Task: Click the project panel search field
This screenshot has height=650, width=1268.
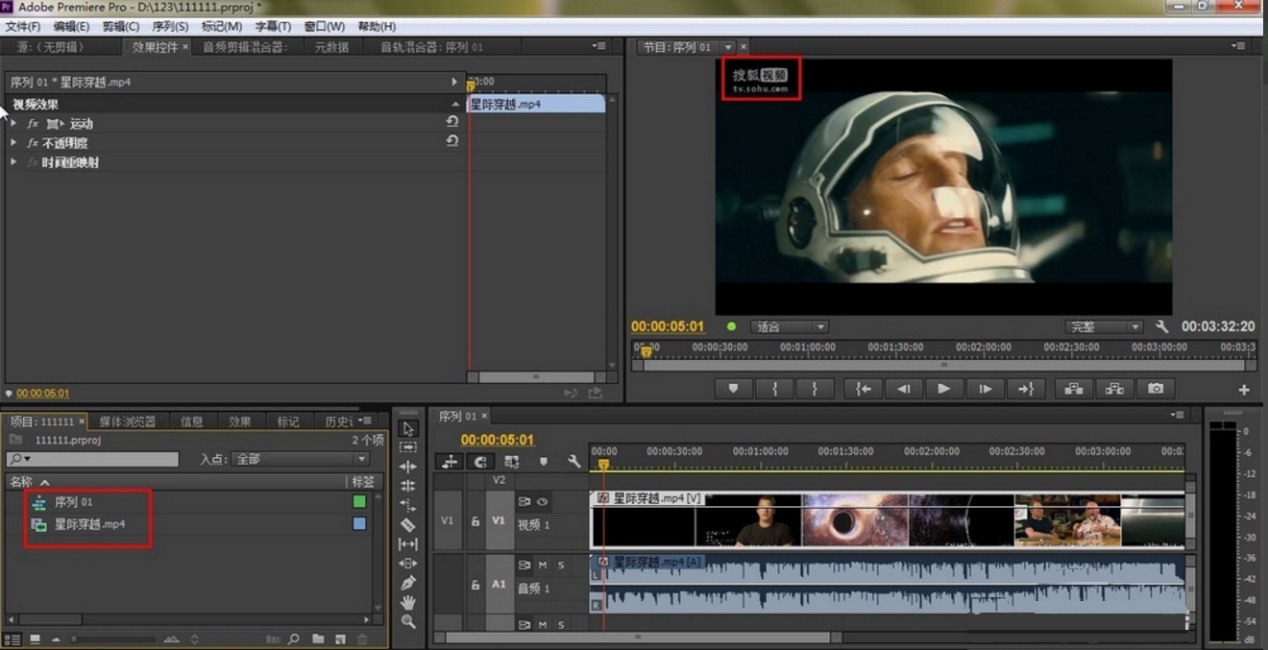Action: [x=93, y=459]
